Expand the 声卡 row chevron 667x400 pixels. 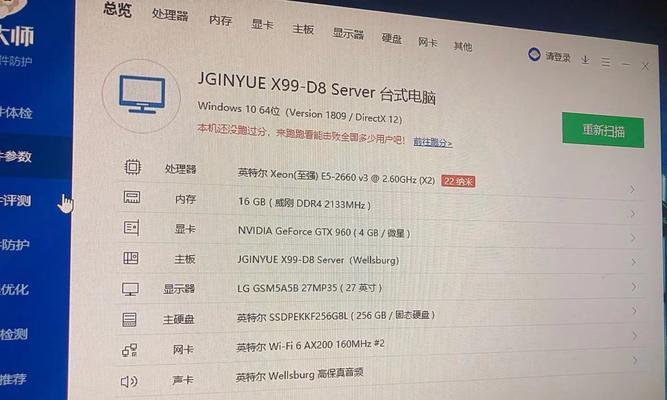coord(635,360)
